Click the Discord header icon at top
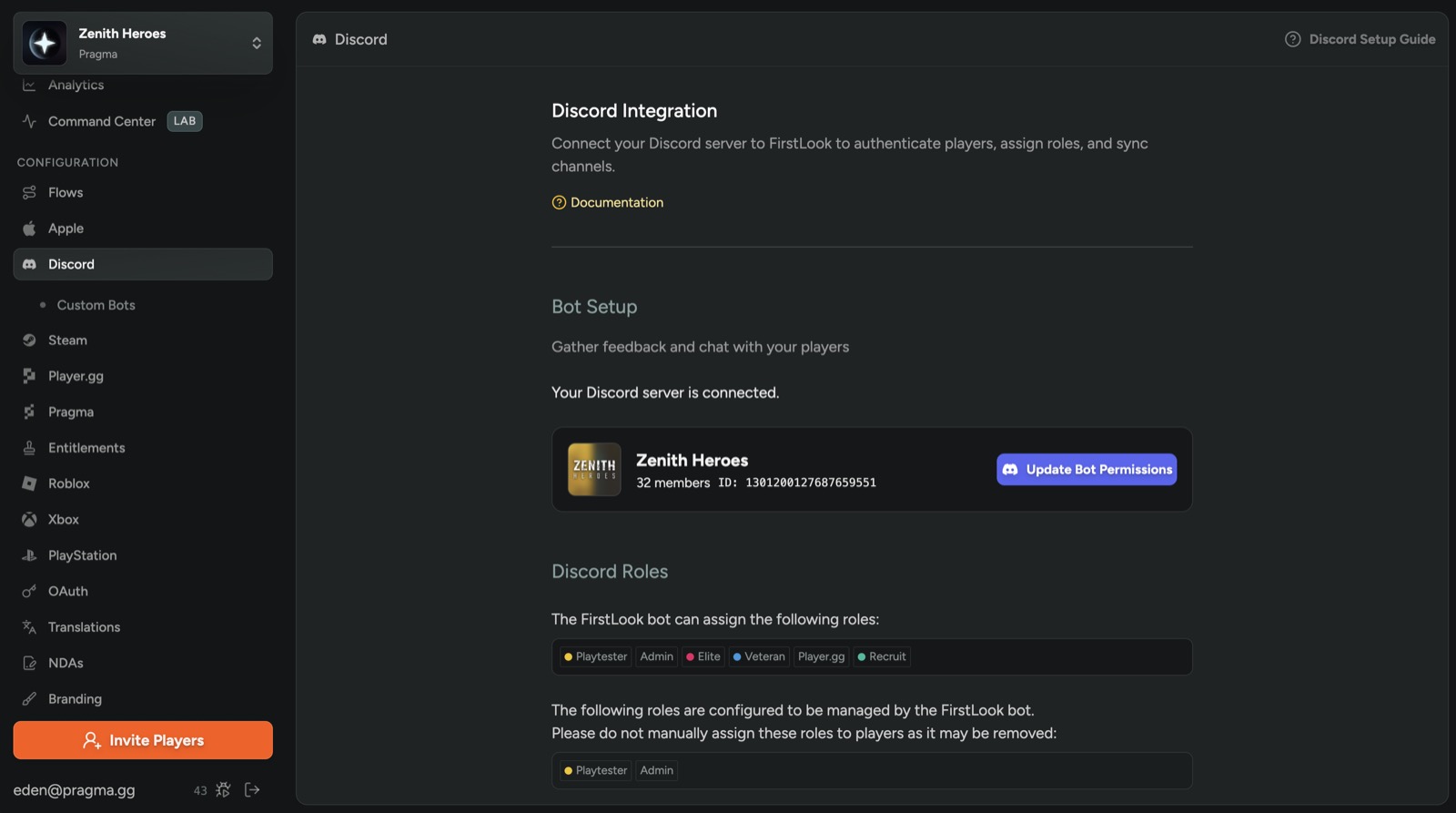 (319, 39)
